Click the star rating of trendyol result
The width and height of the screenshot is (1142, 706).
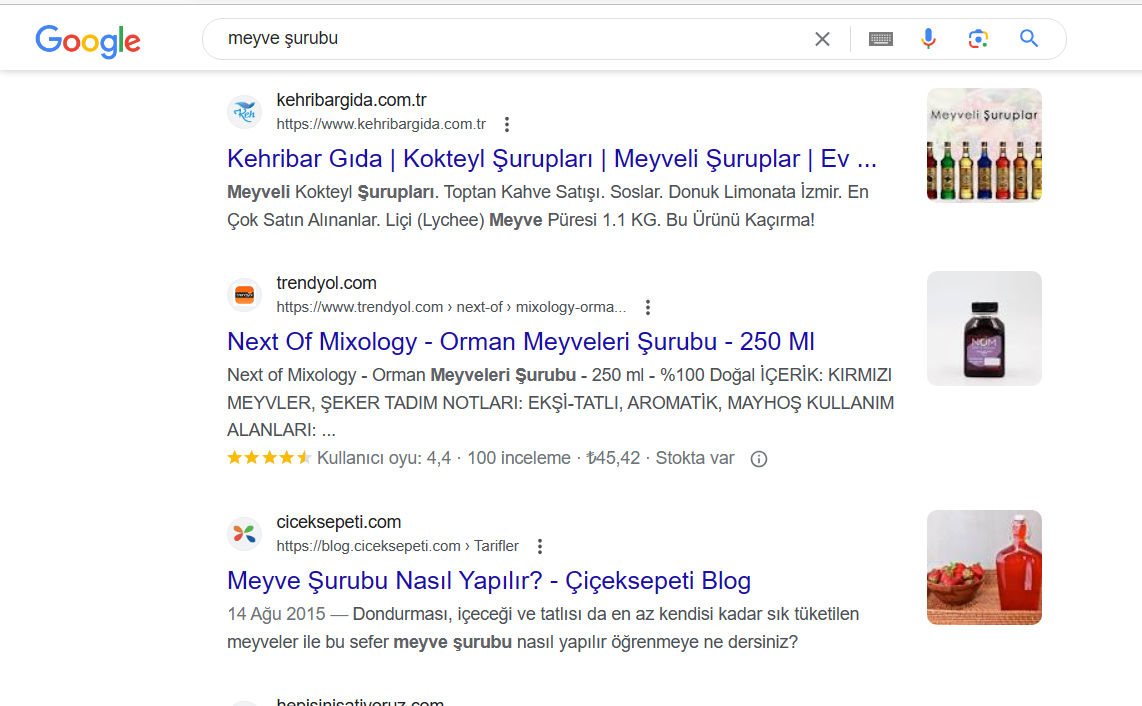click(x=269, y=458)
